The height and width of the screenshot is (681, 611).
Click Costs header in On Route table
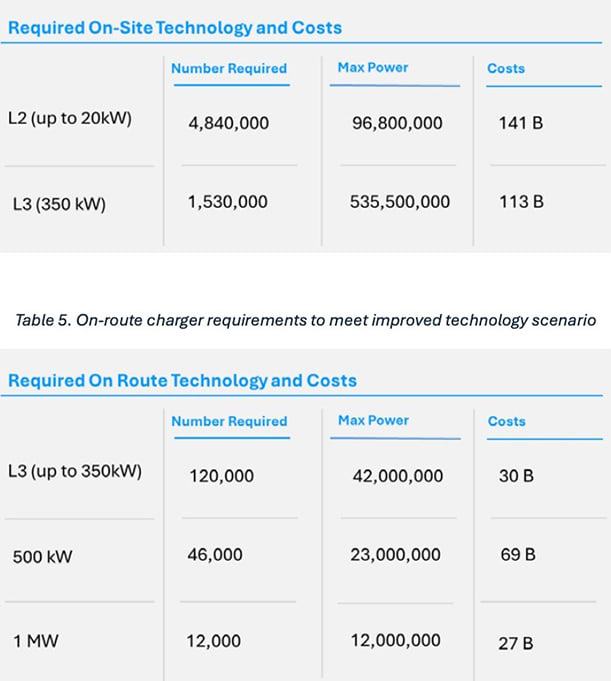coord(506,421)
